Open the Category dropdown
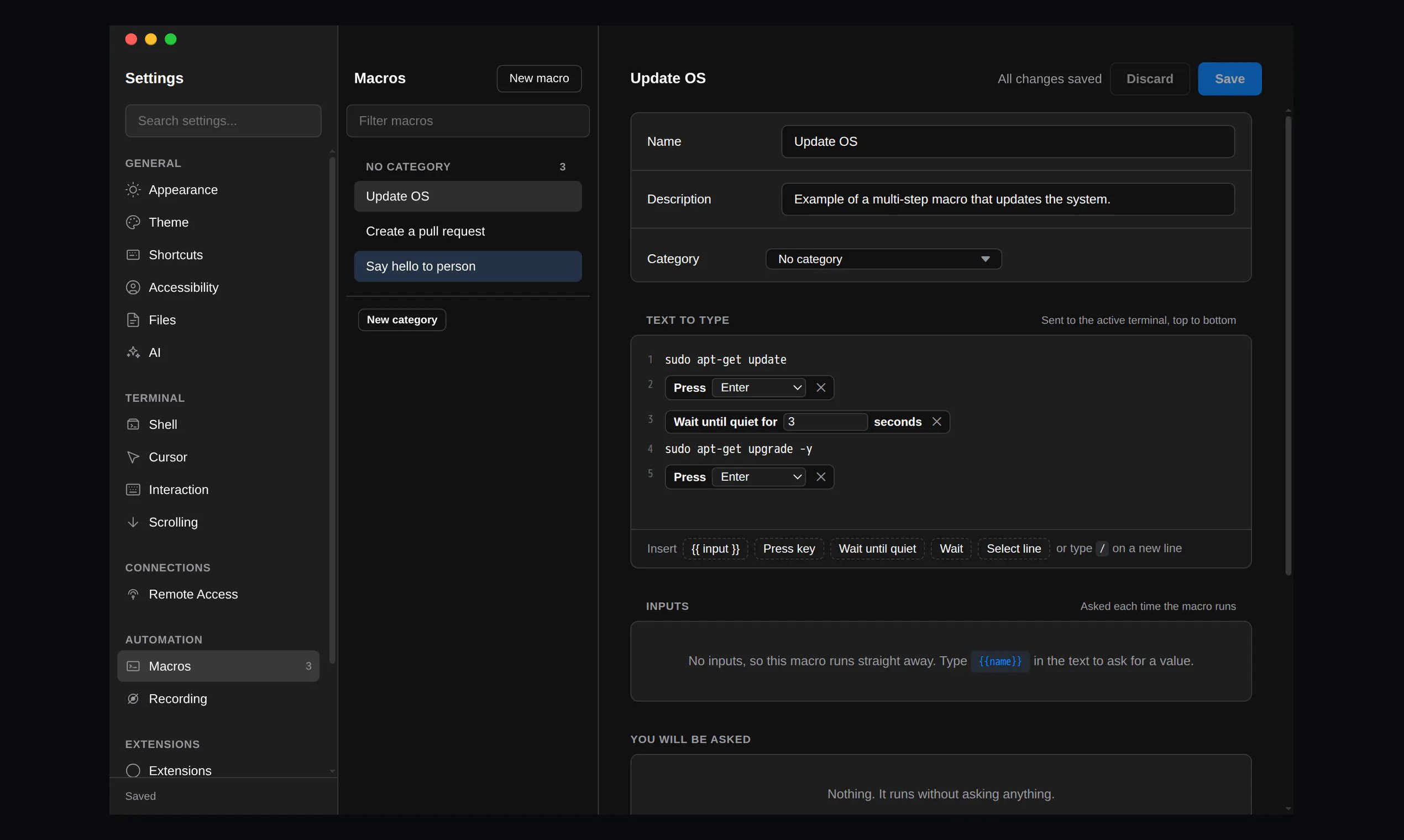1404x840 pixels. 884,259
